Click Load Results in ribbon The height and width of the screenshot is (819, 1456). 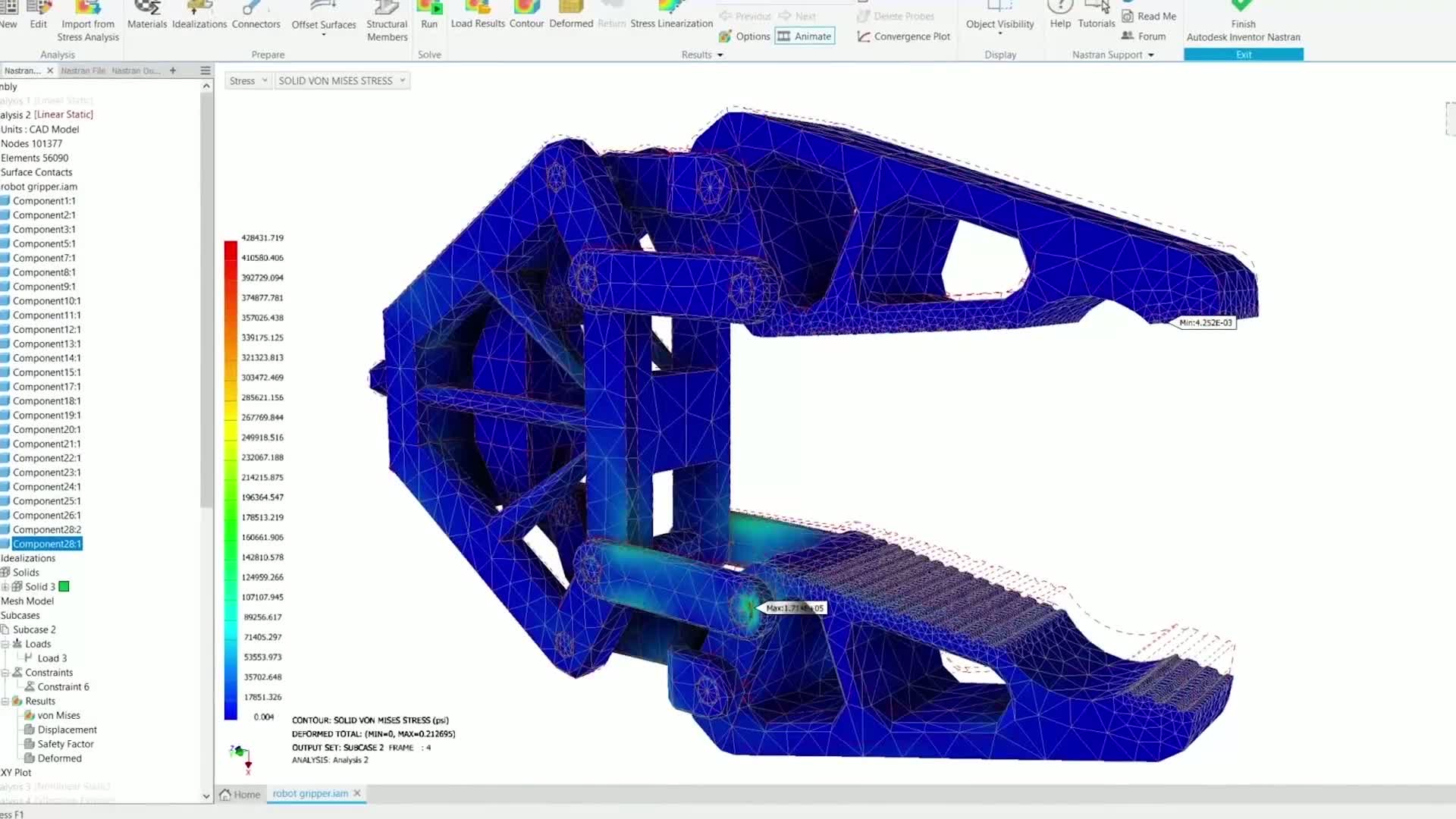[478, 16]
